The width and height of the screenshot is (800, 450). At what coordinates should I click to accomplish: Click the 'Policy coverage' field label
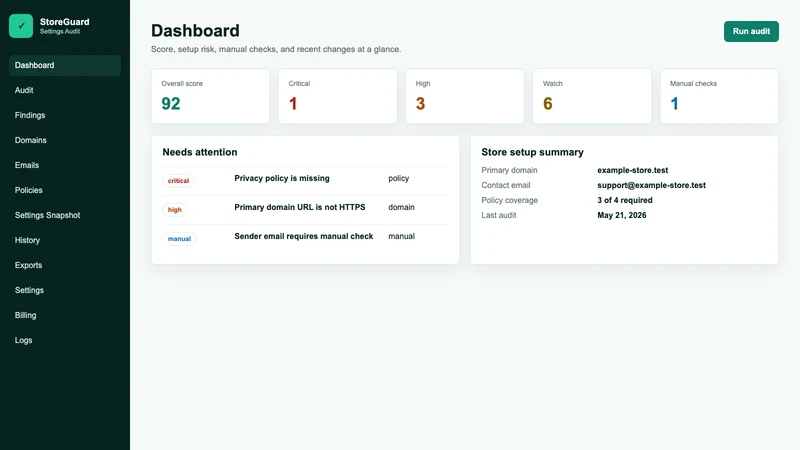point(509,200)
